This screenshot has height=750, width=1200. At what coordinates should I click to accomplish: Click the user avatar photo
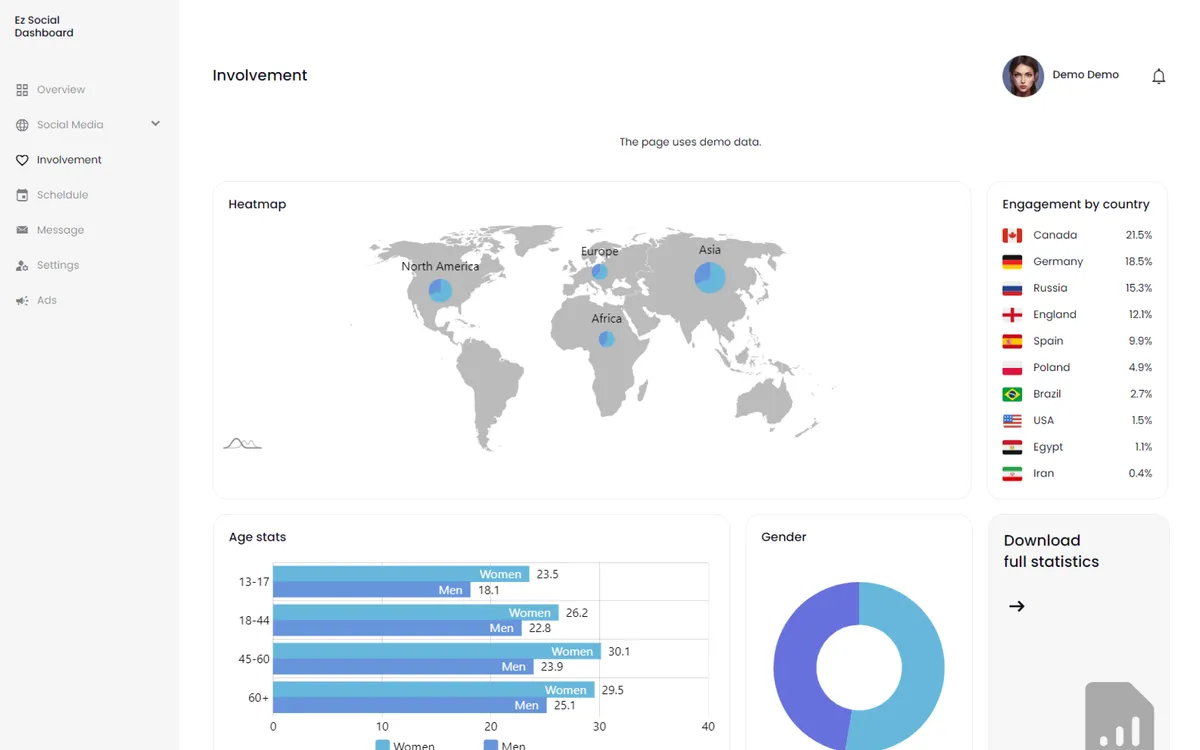coord(1023,76)
